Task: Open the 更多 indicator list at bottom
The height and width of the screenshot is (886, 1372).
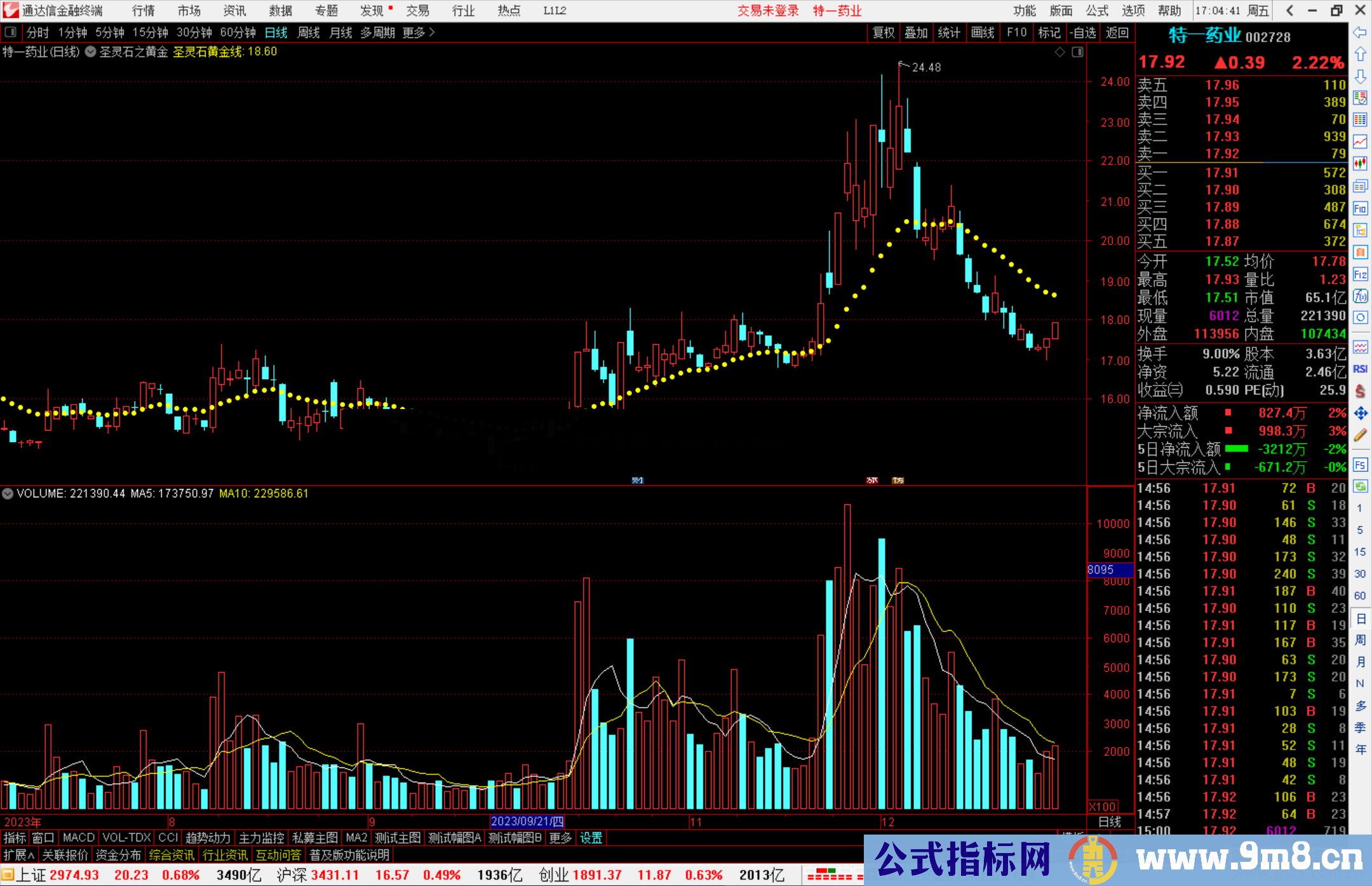Action: [x=560, y=838]
